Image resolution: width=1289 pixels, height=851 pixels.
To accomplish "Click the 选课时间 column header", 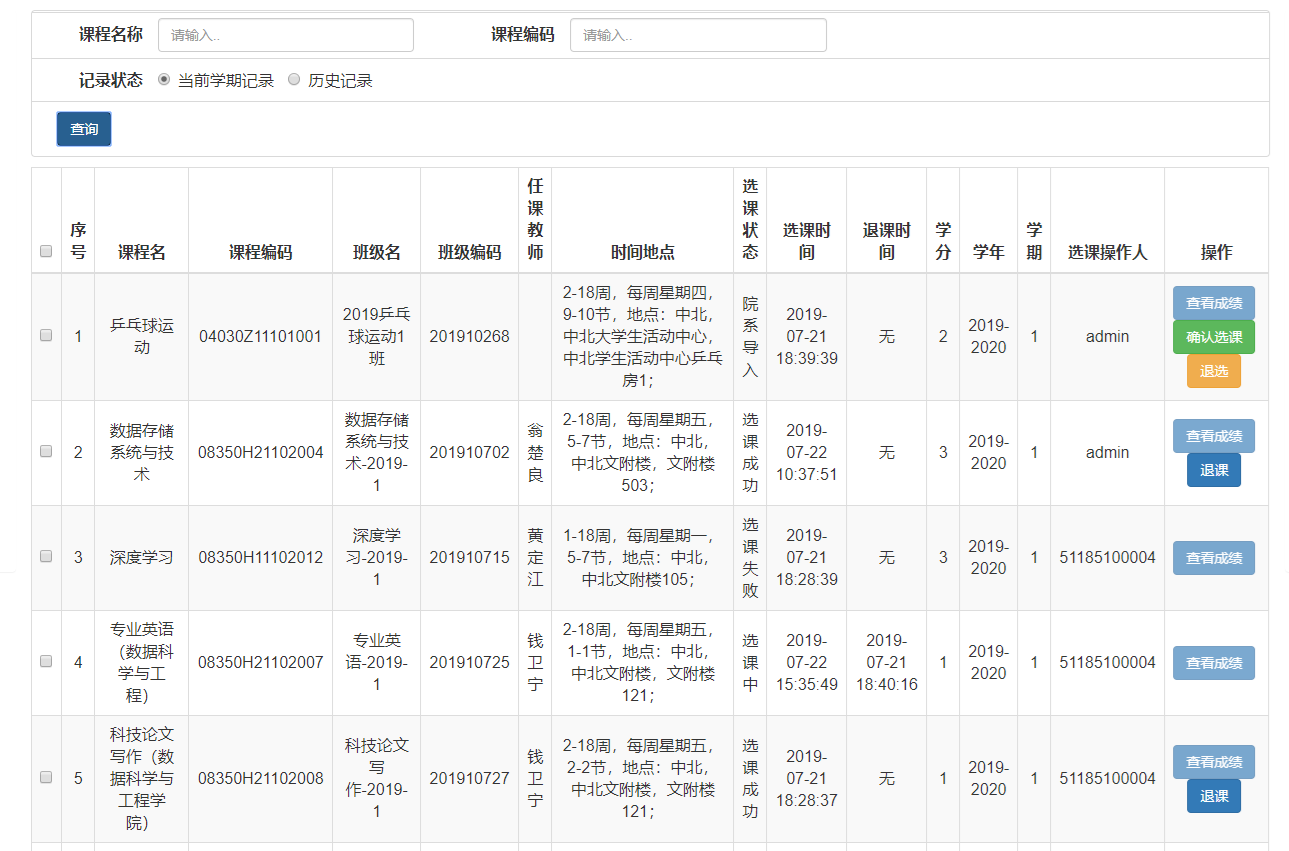I will [806, 241].
